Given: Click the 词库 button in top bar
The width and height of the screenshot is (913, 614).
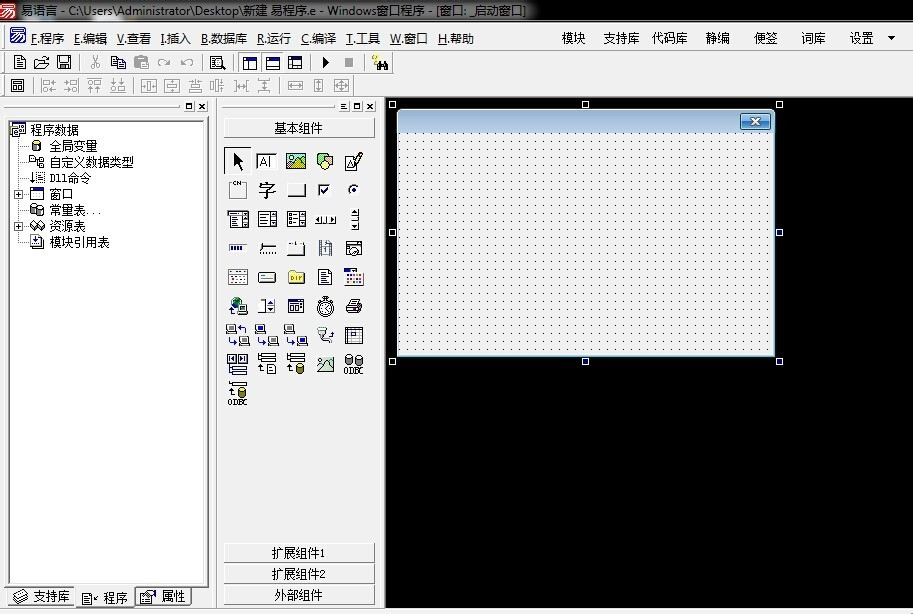Looking at the screenshot, I should point(813,38).
